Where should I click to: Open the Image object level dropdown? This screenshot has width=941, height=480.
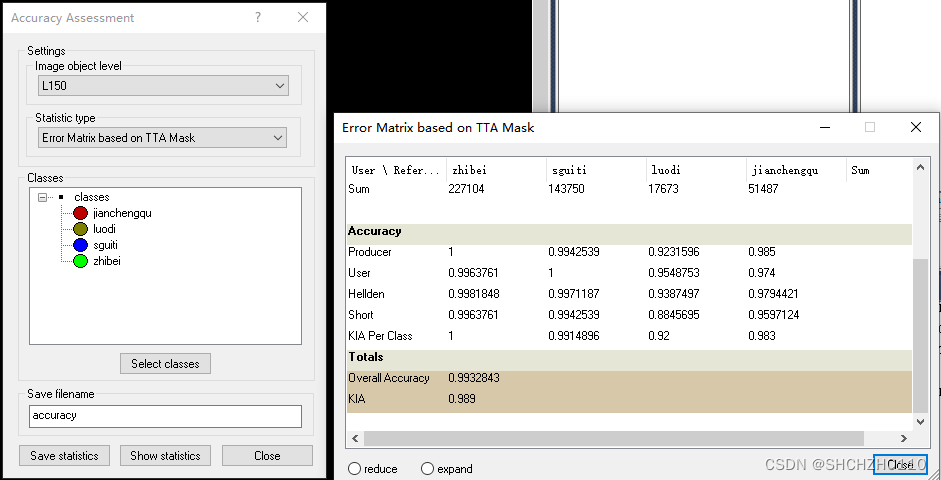[163, 86]
